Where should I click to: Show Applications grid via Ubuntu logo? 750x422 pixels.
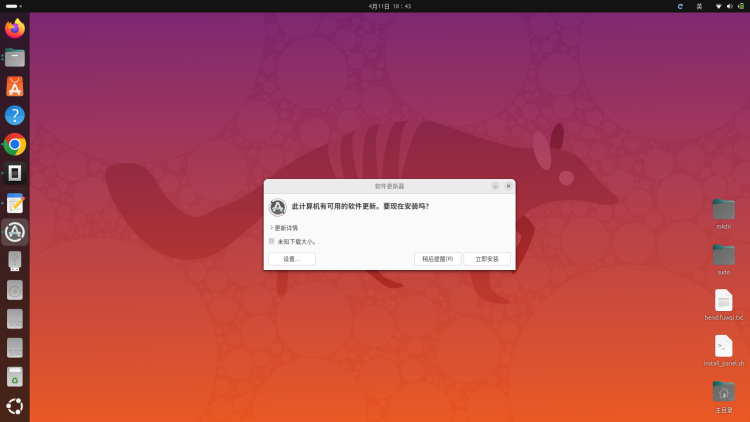[15, 406]
